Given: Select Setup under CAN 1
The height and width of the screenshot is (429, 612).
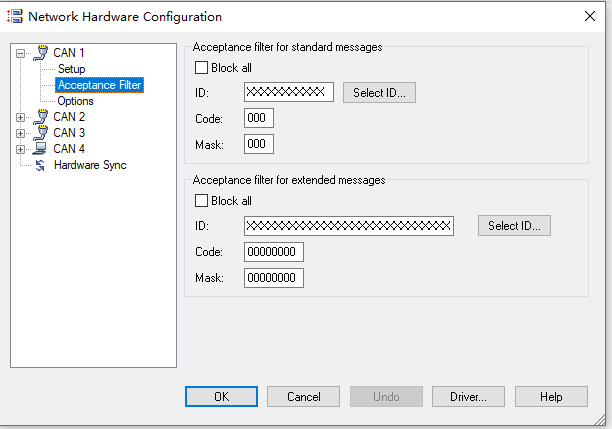Looking at the screenshot, I should tap(71, 69).
